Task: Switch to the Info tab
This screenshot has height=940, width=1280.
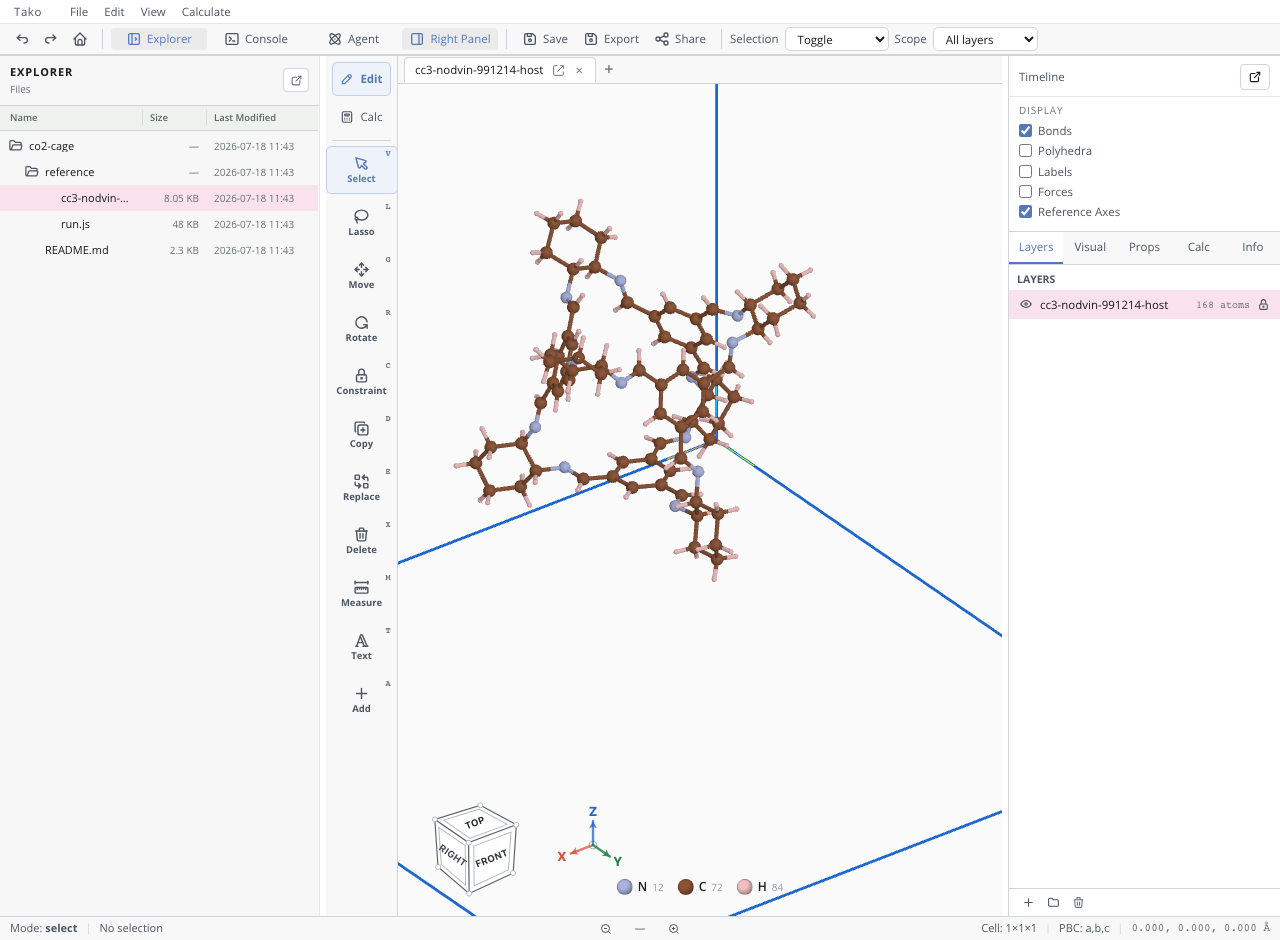Action: point(1252,247)
